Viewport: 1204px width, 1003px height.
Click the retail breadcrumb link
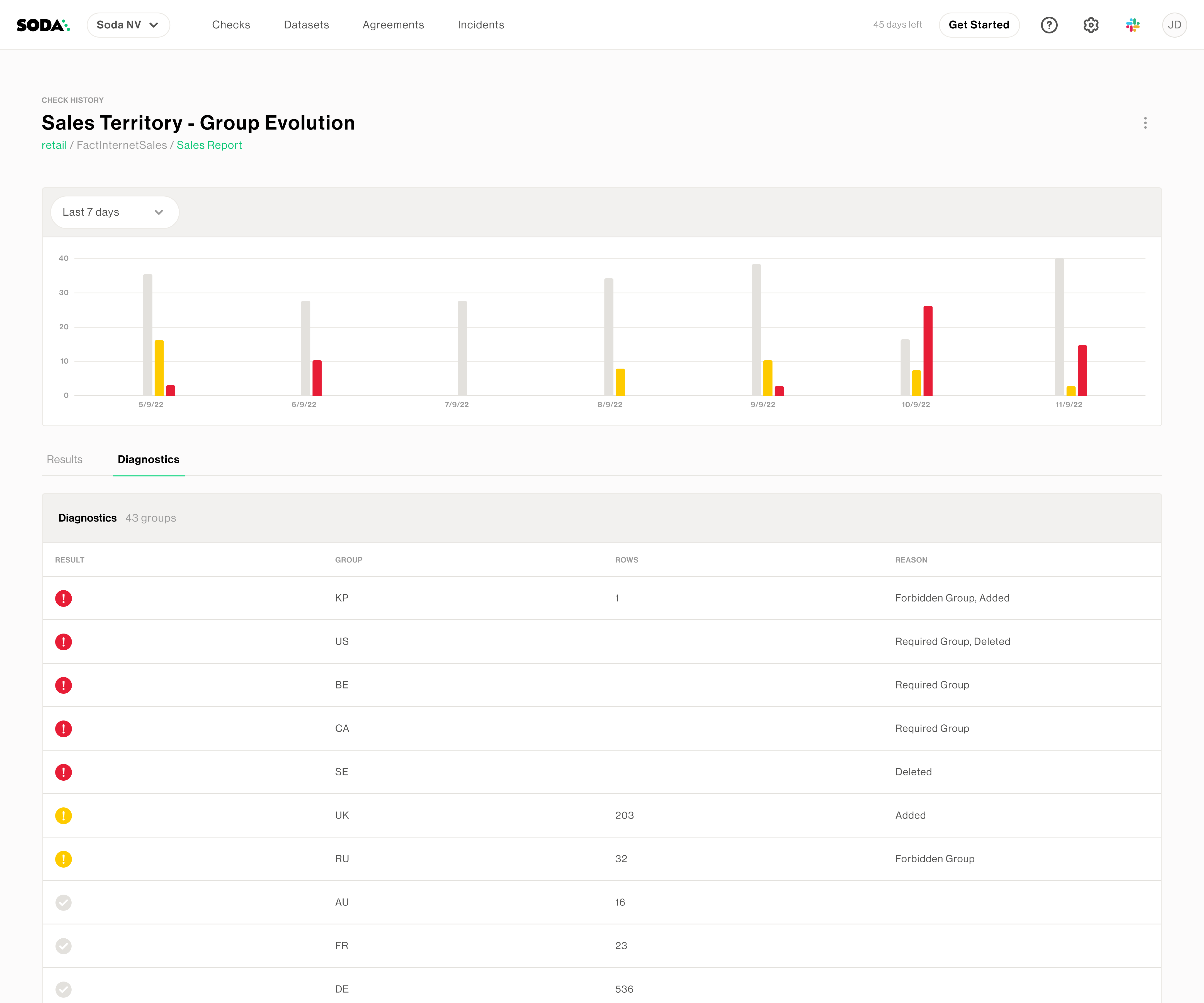click(x=54, y=145)
